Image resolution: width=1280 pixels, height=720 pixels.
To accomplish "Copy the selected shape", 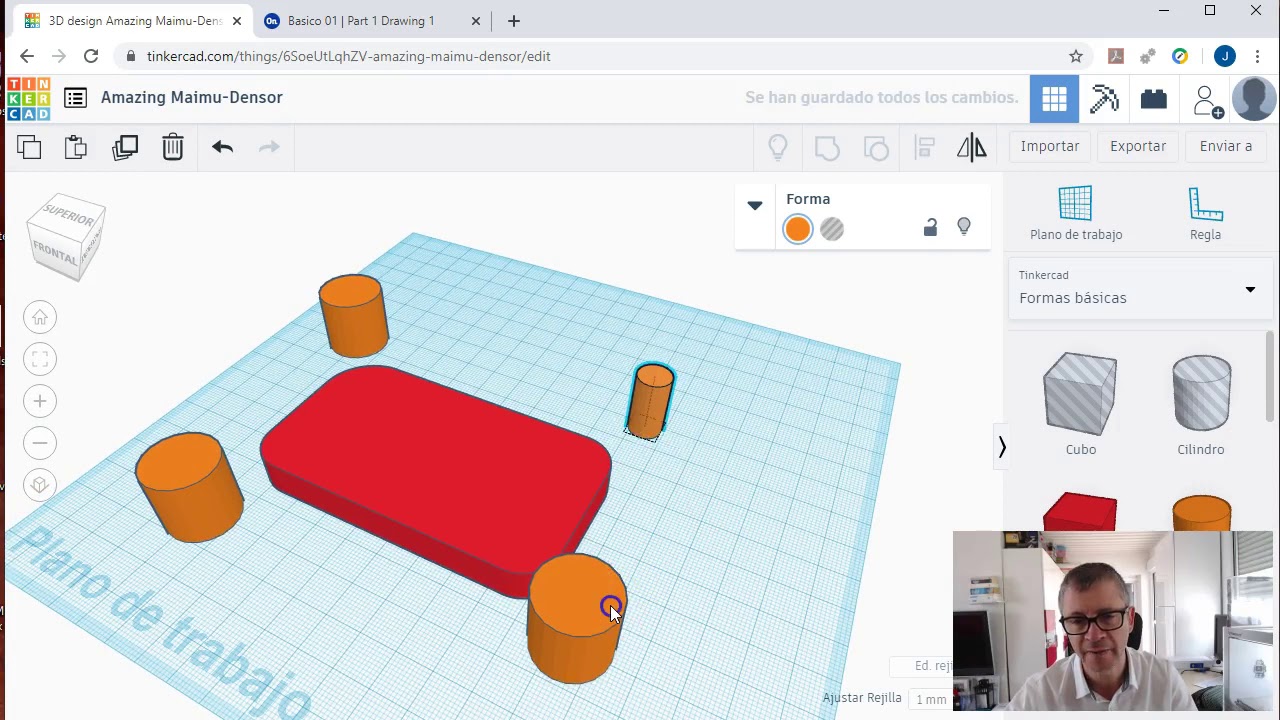I will [x=29, y=147].
